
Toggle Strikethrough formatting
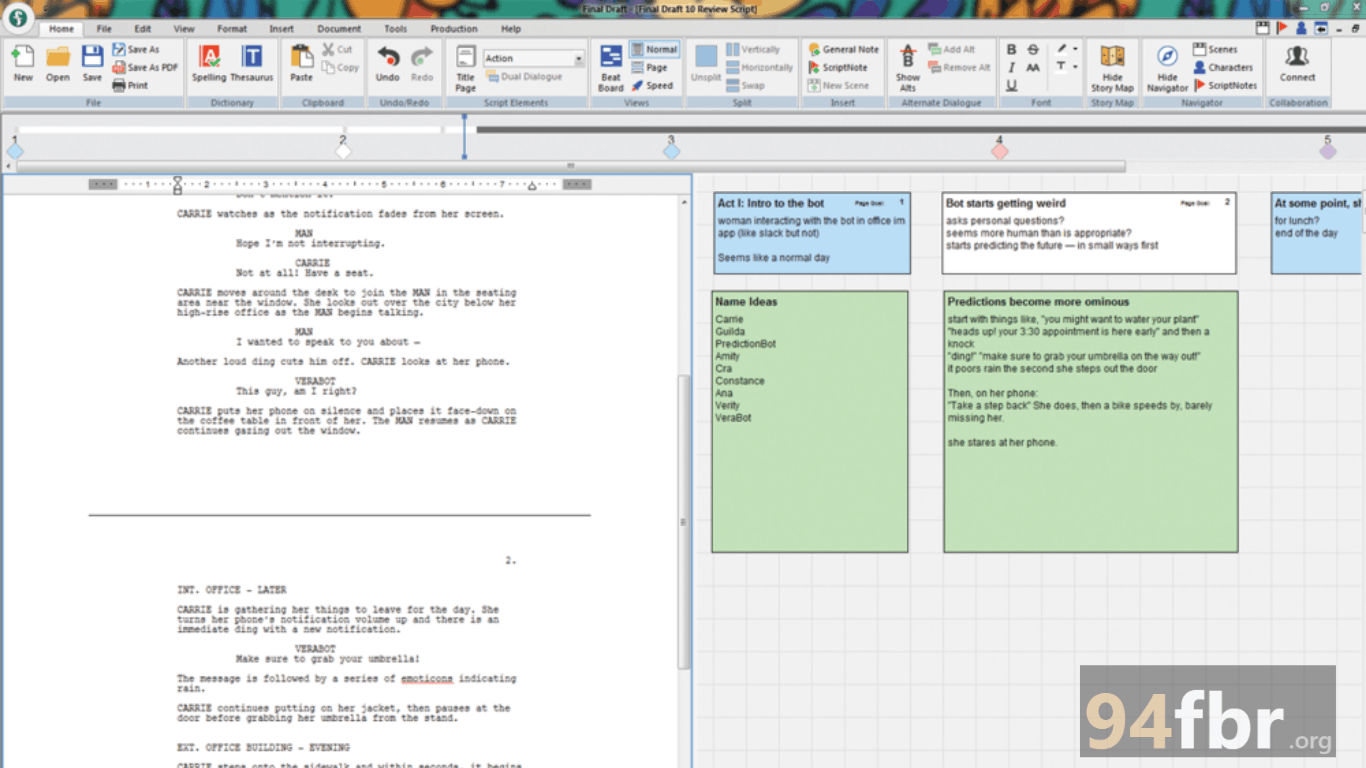click(x=1033, y=49)
